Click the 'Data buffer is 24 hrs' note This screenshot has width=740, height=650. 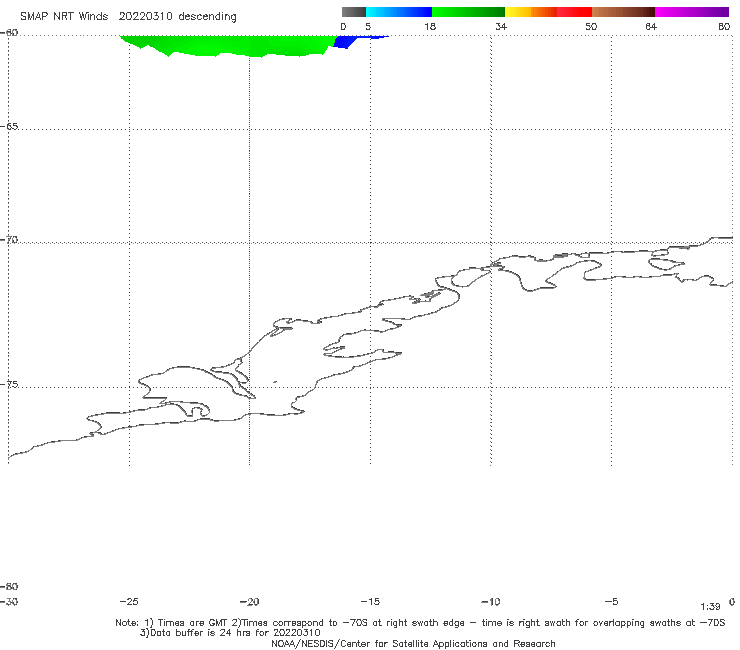coord(230,633)
